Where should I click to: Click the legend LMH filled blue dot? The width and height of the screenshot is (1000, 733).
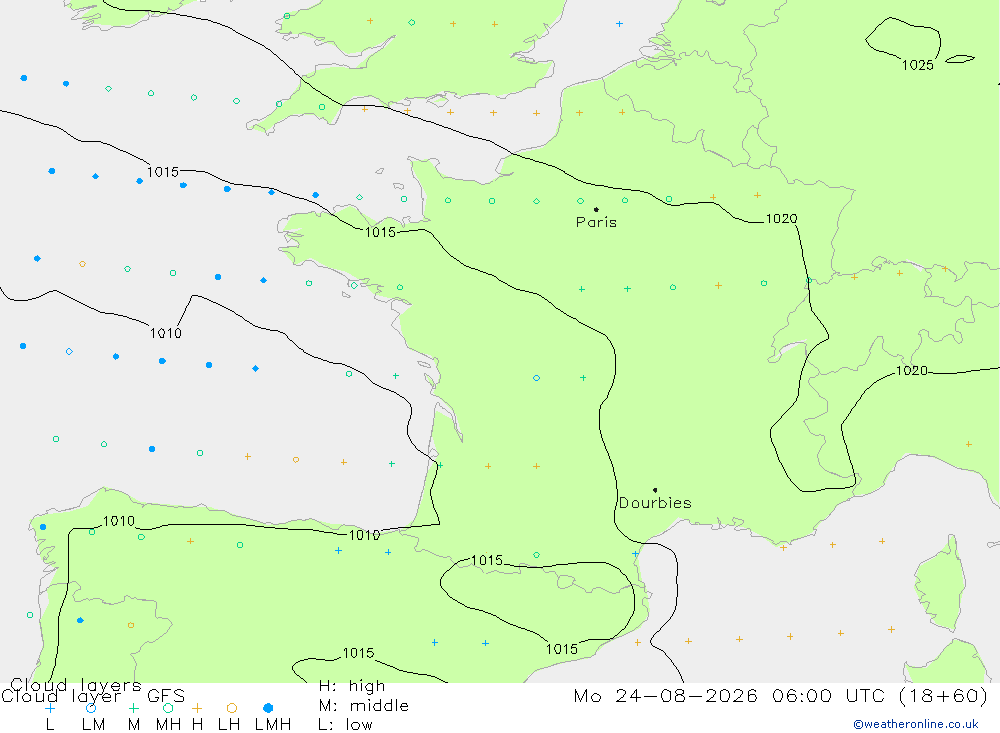[268, 708]
